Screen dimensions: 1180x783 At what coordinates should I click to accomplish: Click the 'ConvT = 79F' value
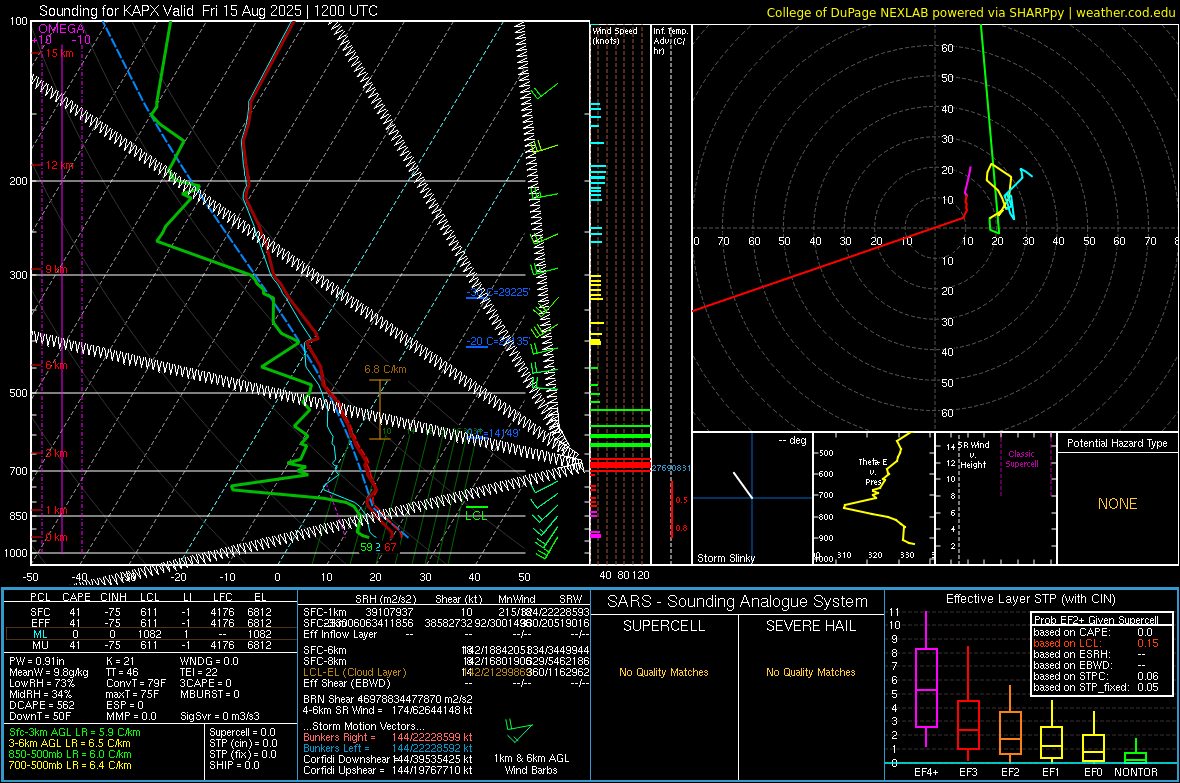[x=136, y=683]
